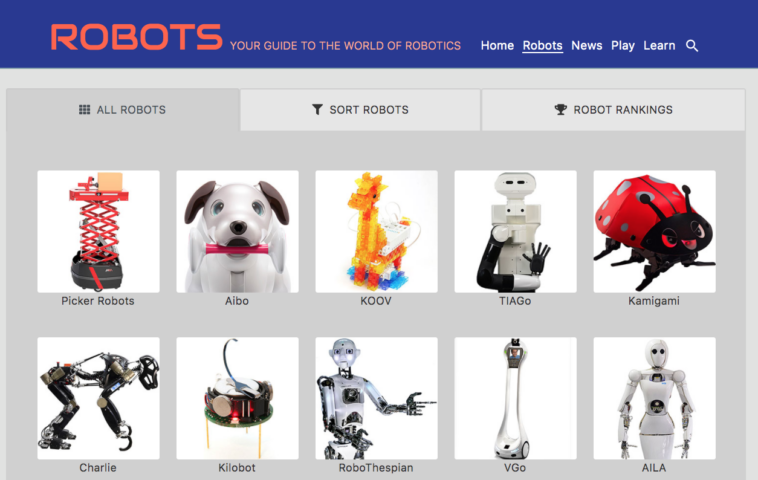Go to Home in navigation
The height and width of the screenshot is (480, 758).
(x=497, y=45)
